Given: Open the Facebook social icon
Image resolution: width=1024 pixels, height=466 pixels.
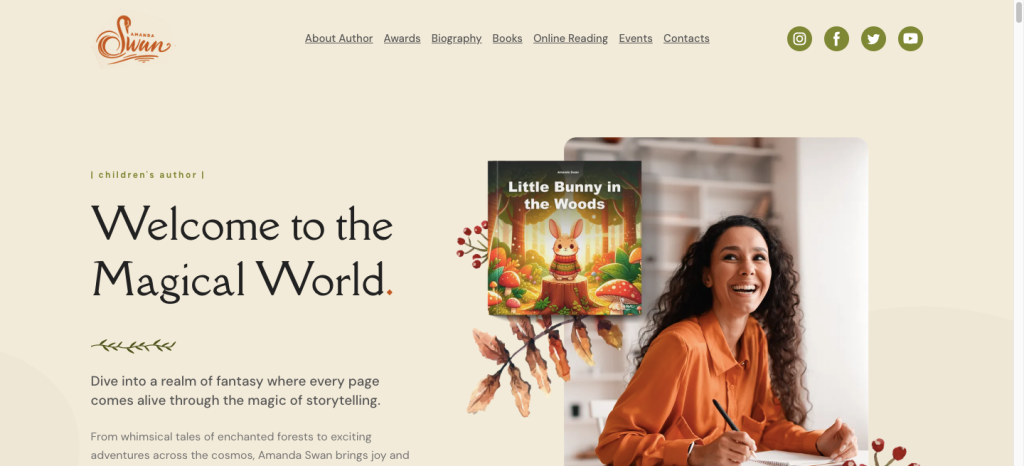Looking at the screenshot, I should 837,39.
